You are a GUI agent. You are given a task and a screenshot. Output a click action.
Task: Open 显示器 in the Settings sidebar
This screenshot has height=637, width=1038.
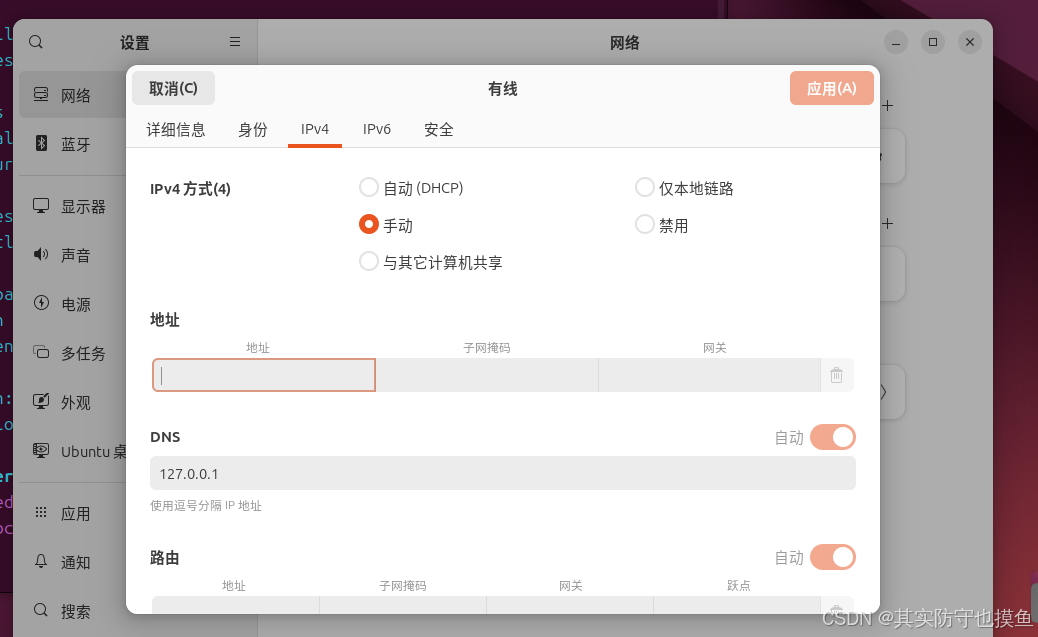(x=83, y=207)
